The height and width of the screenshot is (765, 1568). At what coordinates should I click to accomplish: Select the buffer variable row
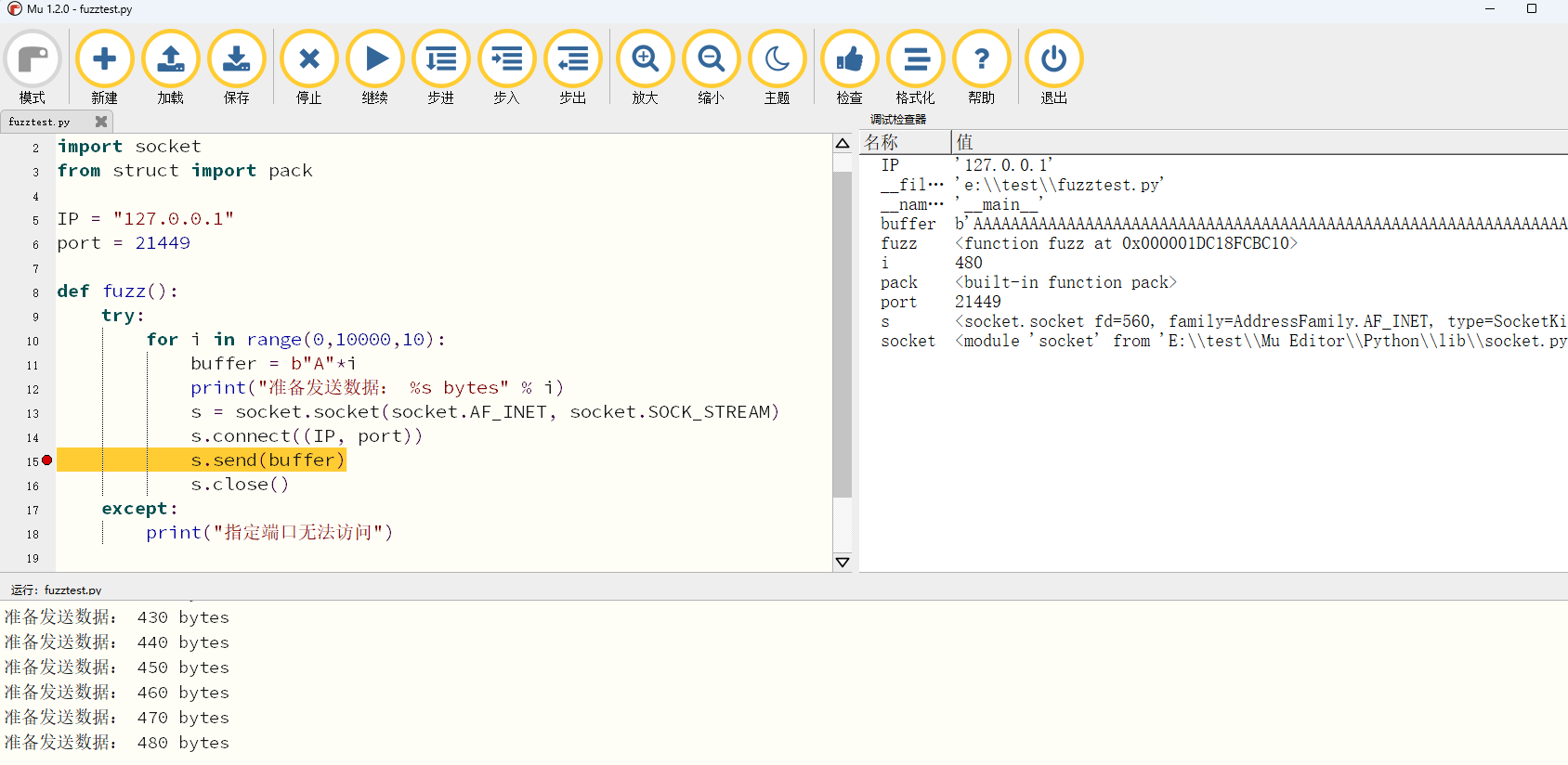[1213, 224]
